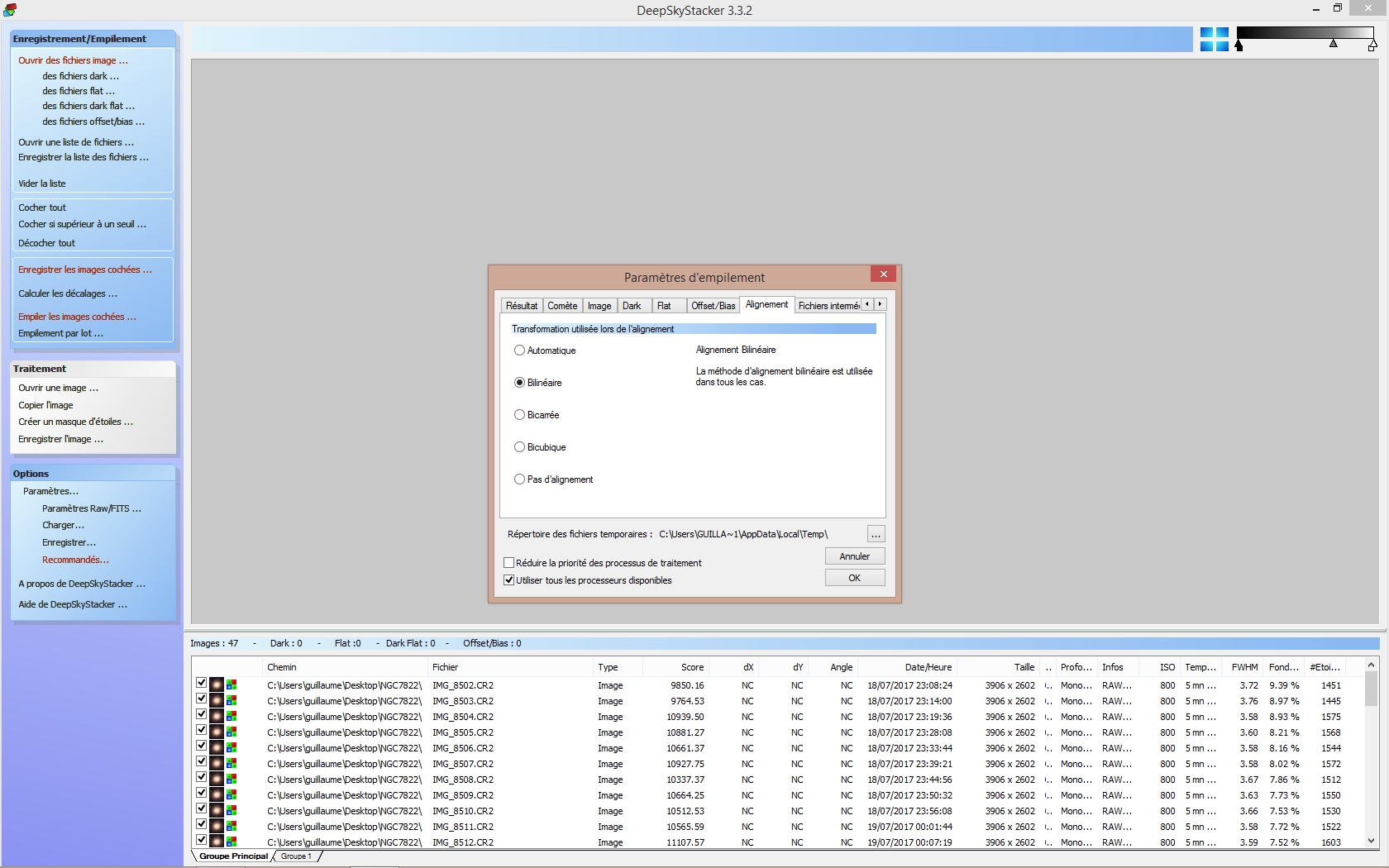Click des fichiers offset/bias link
1389x868 pixels.
pos(93,122)
